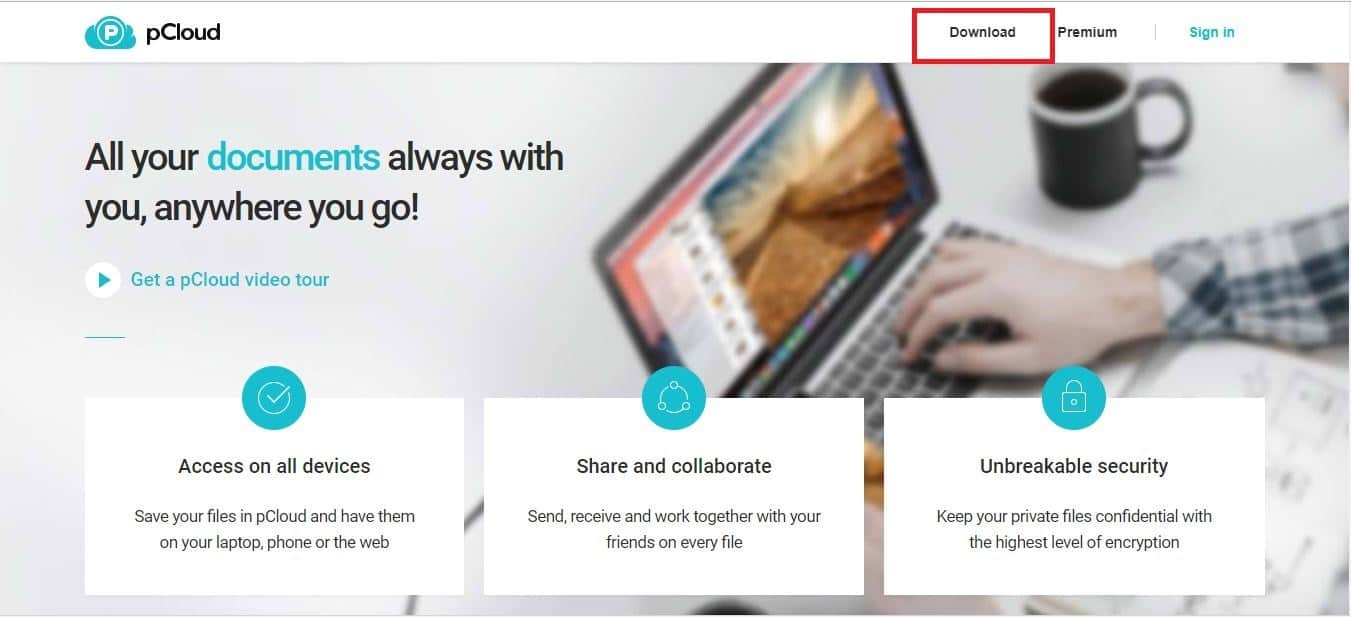The image size is (1351, 617).
Task: Click the Save your files in pCloud description
Action: pos(274,529)
